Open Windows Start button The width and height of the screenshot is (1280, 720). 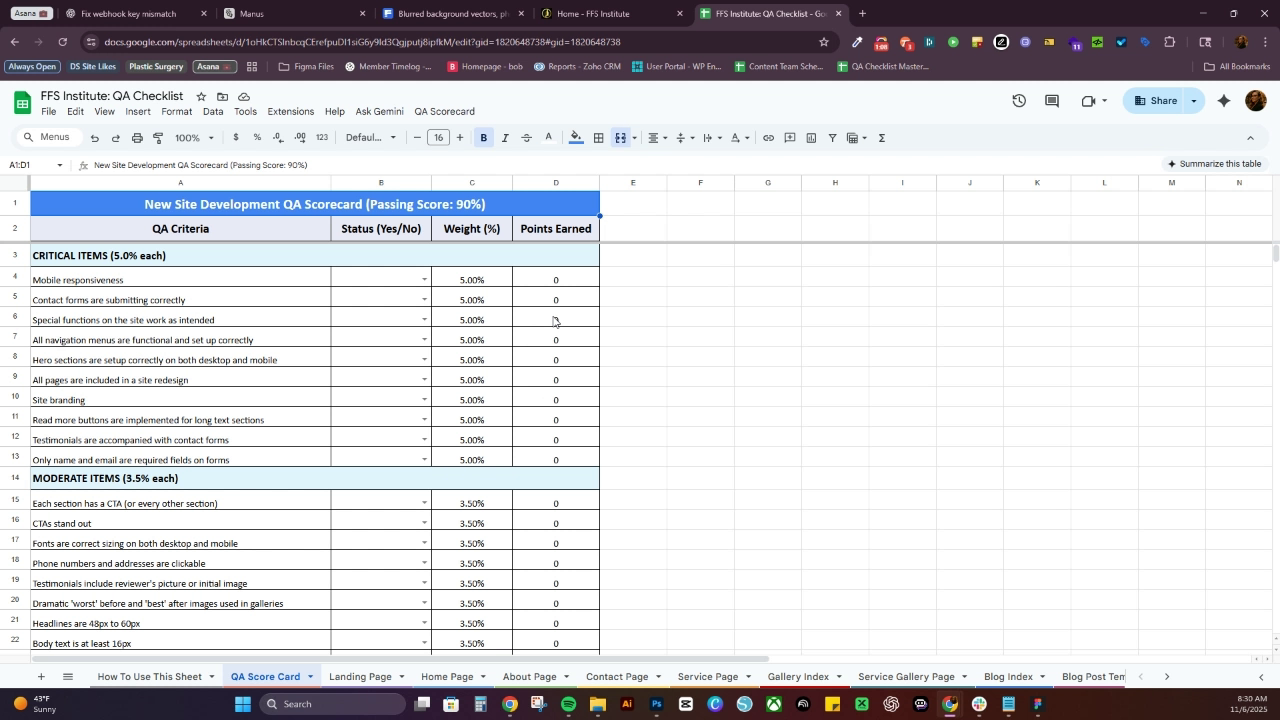coord(245,704)
